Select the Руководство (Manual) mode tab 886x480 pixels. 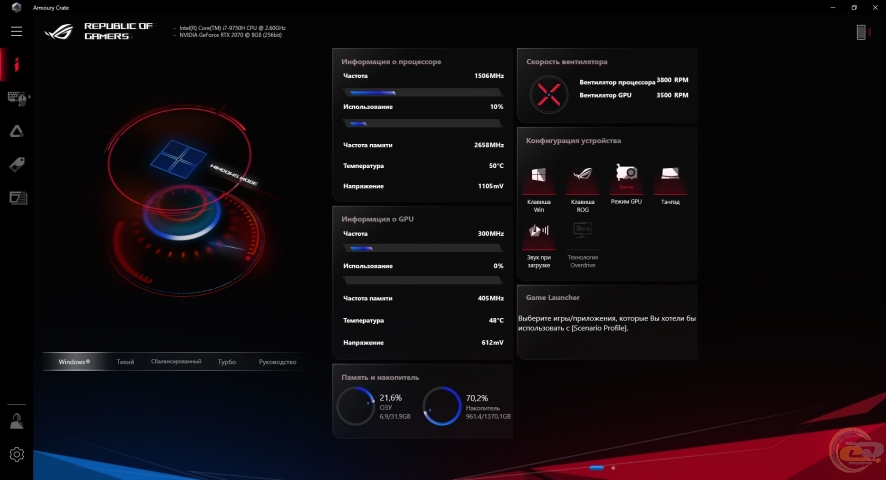pyautogui.click(x=277, y=362)
